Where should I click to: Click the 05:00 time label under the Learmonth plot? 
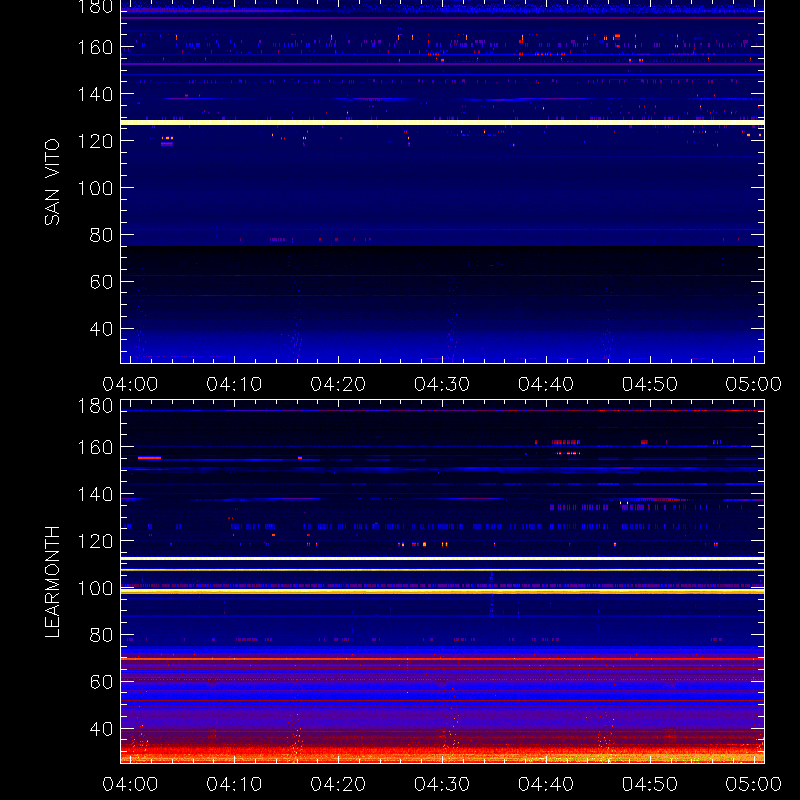coord(754,784)
